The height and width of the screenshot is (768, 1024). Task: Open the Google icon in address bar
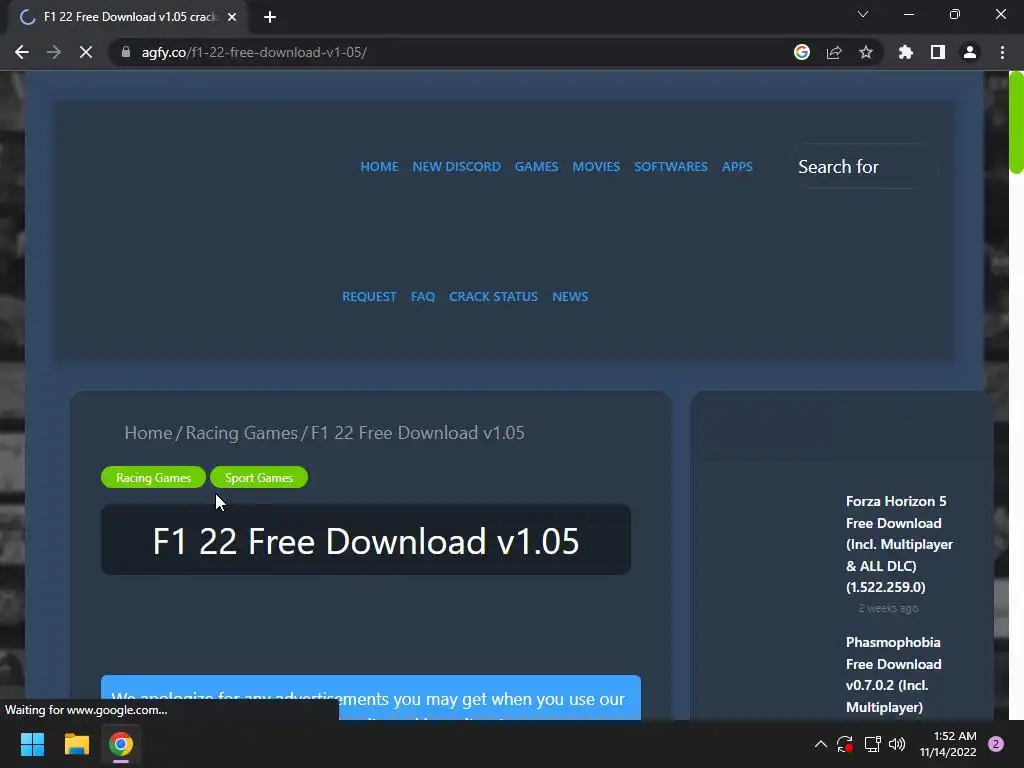coord(802,52)
